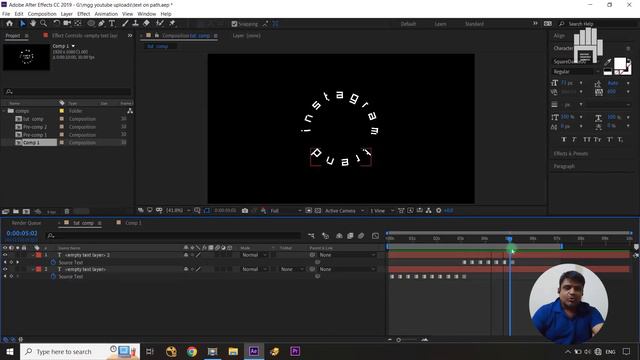
Task: Create a new folder in Project panel
Action: [x=16, y=211]
